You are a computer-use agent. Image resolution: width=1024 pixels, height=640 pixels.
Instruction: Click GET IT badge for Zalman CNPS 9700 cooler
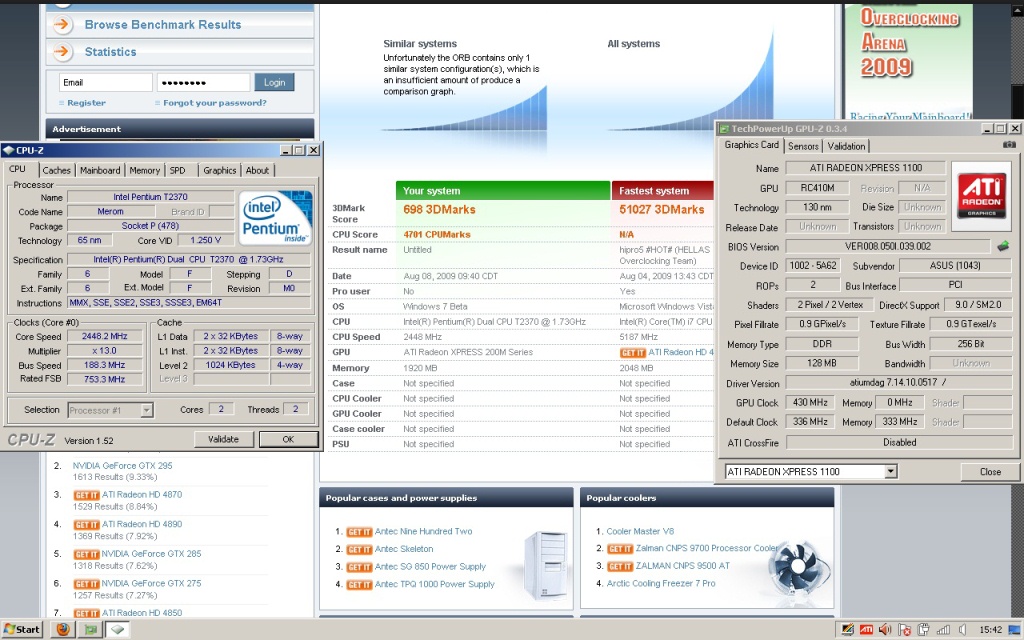[x=620, y=549]
